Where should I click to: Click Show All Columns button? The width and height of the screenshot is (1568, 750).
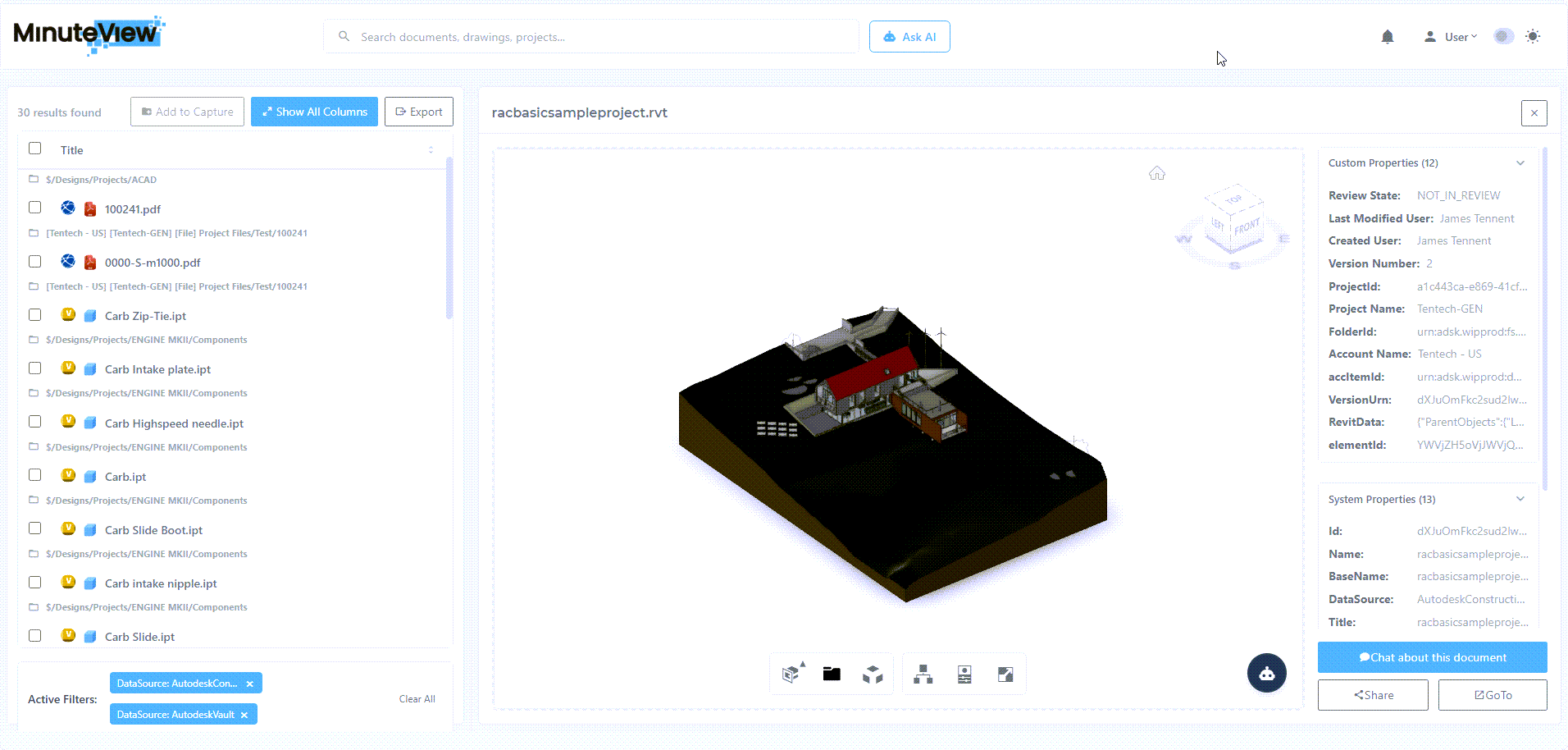314,112
